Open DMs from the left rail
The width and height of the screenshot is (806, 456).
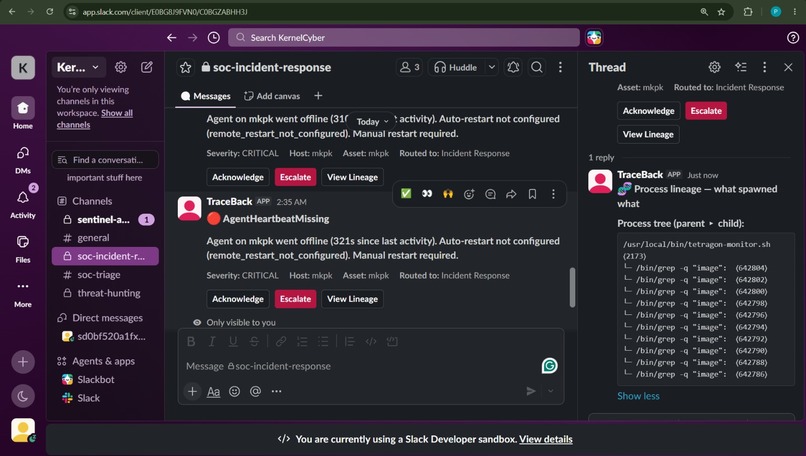(23, 159)
